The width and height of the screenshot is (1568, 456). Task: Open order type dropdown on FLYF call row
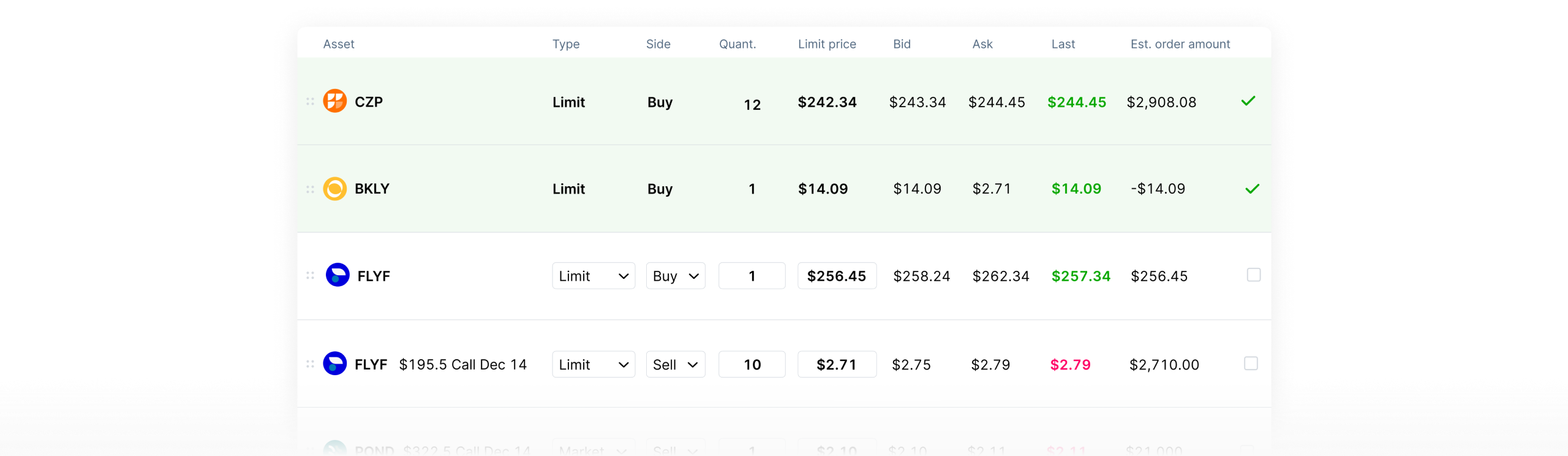click(593, 365)
